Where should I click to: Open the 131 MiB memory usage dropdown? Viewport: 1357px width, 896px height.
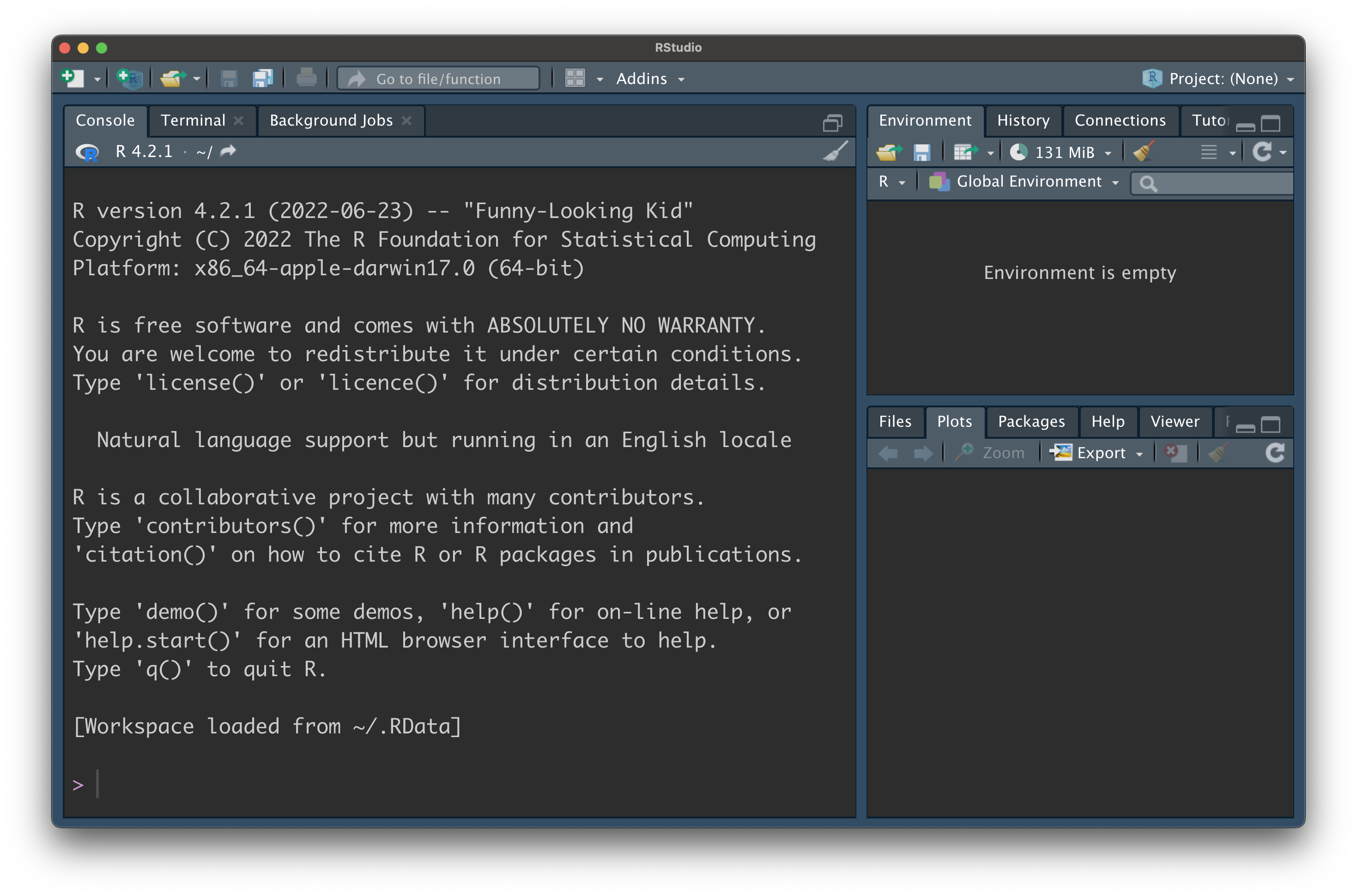pyautogui.click(x=1060, y=152)
